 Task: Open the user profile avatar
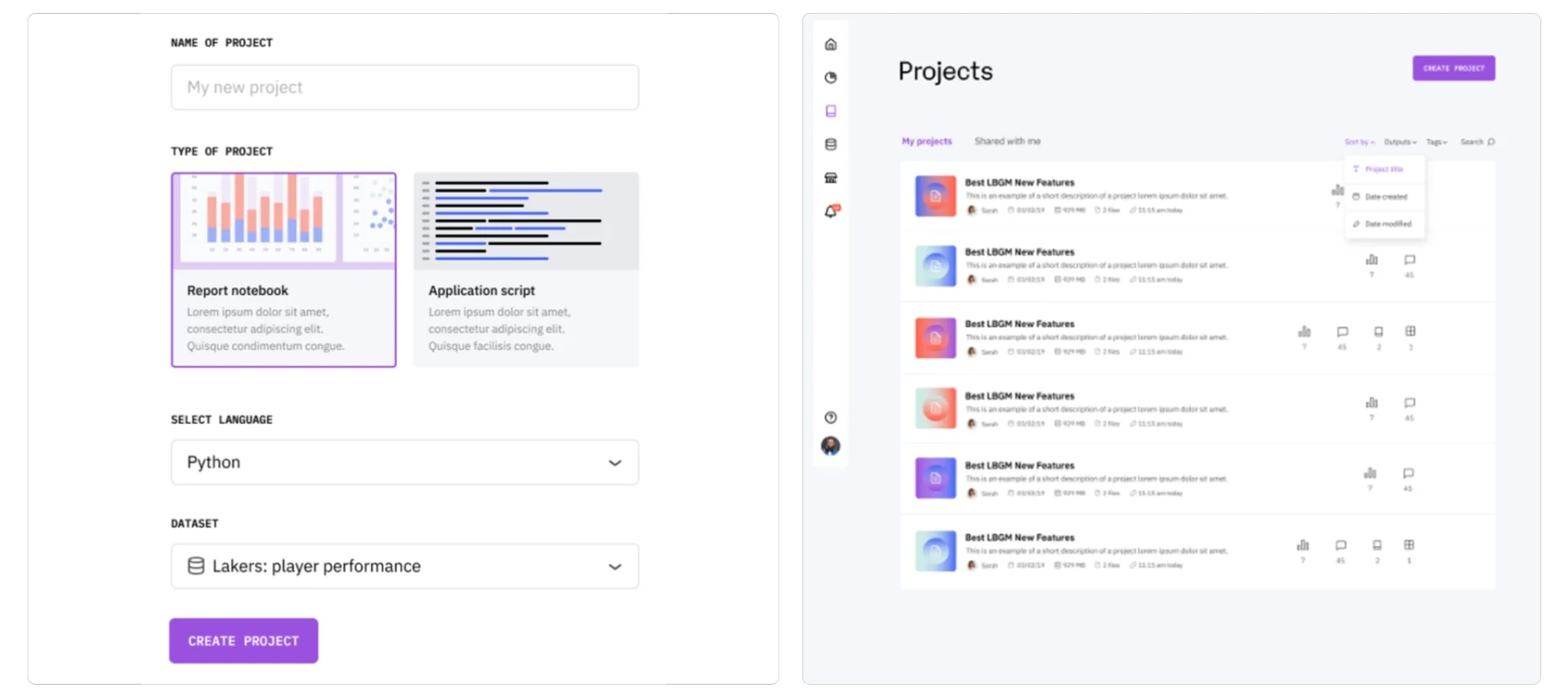831,446
